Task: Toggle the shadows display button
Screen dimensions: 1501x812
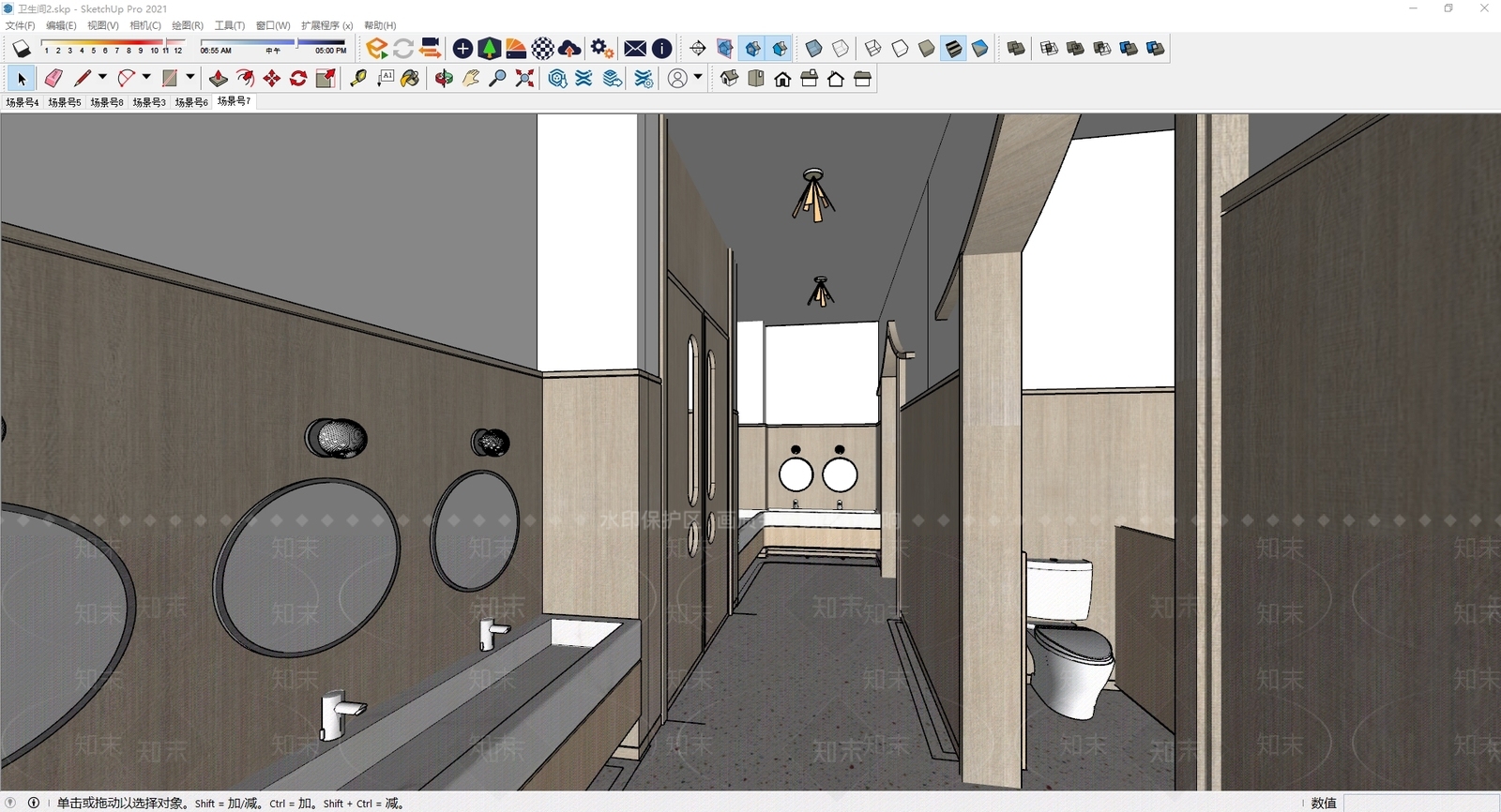Action: [22, 48]
